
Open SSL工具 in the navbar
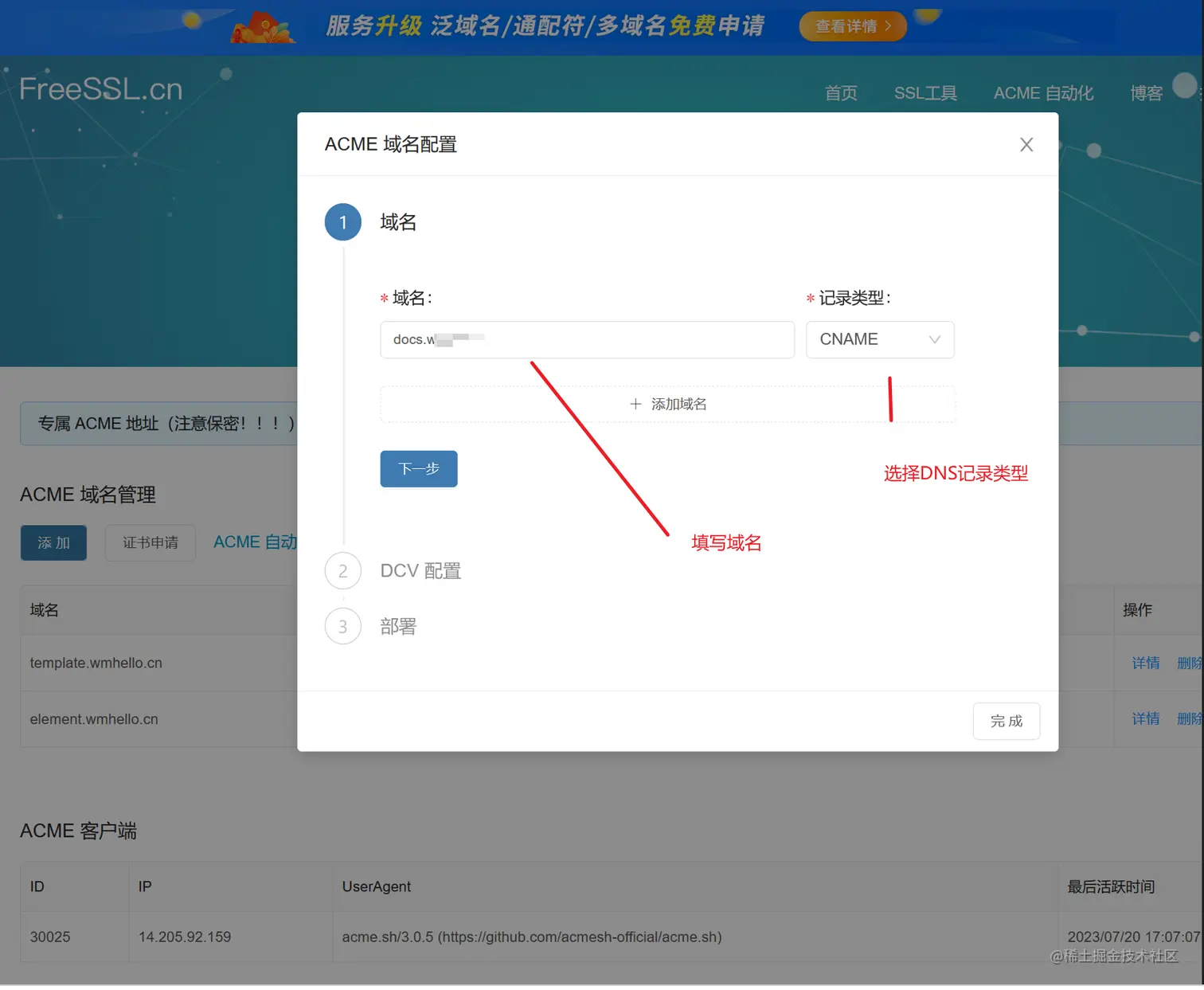[x=925, y=92]
